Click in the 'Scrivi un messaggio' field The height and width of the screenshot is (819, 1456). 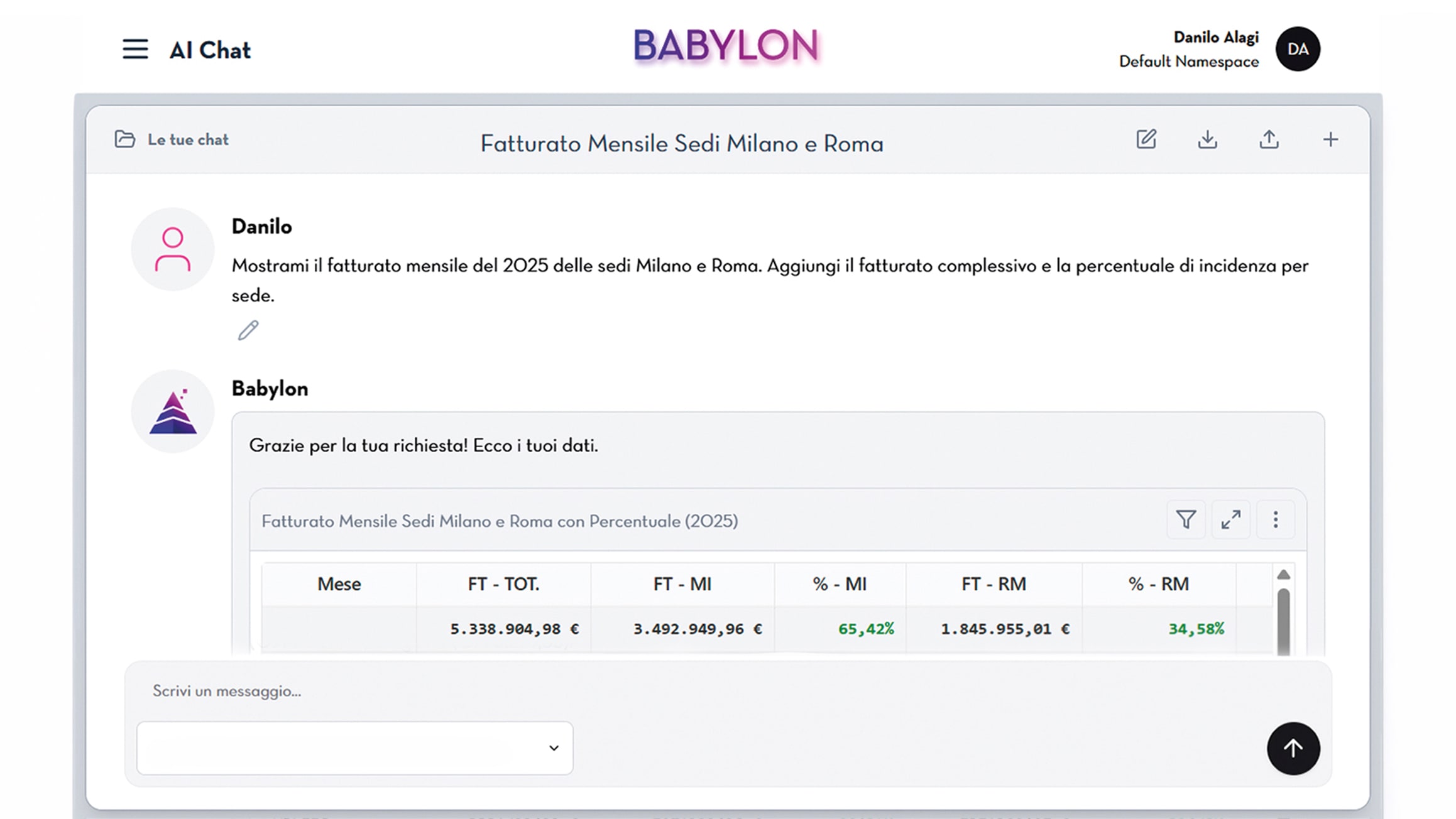click(x=728, y=691)
